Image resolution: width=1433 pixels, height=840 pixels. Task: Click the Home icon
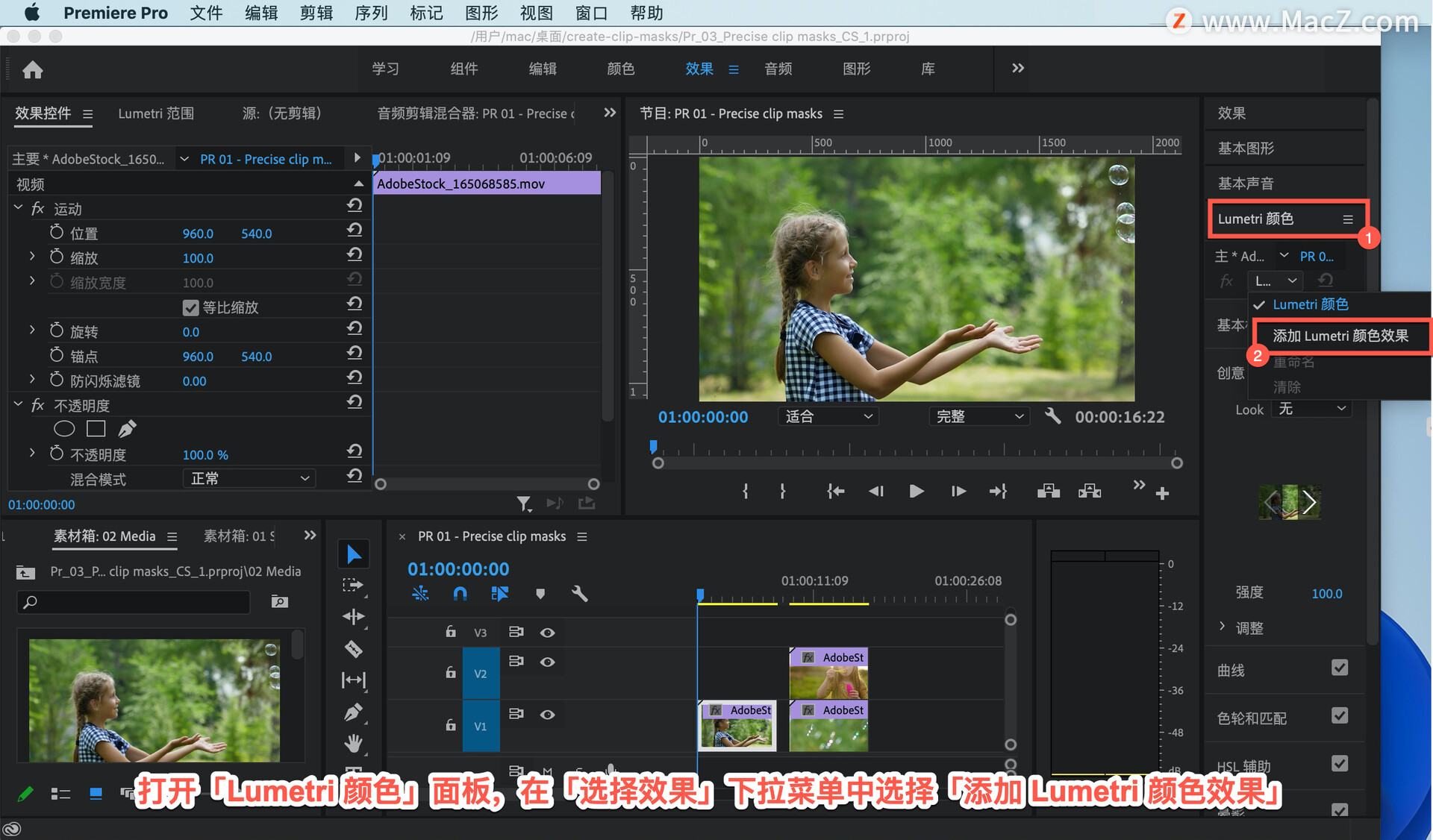point(32,69)
